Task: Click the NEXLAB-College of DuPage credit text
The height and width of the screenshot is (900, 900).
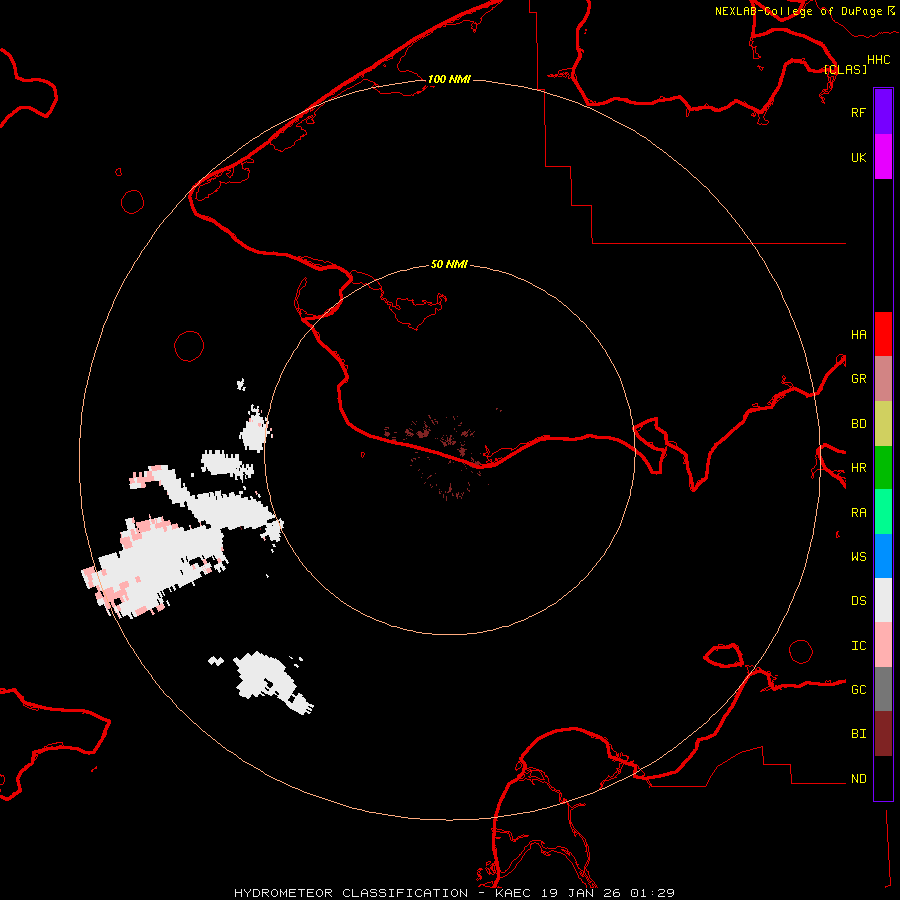Action: (x=798, y=11)
